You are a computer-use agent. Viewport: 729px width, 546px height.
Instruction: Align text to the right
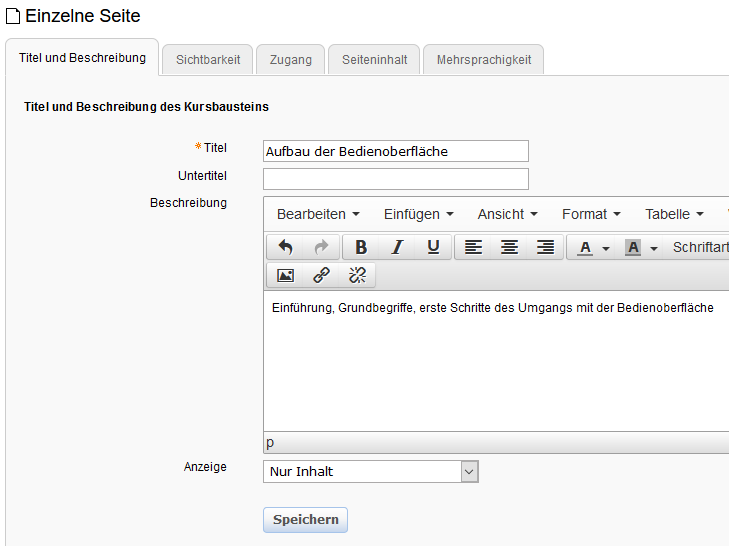pyautogui.click(x=545, y=247)
